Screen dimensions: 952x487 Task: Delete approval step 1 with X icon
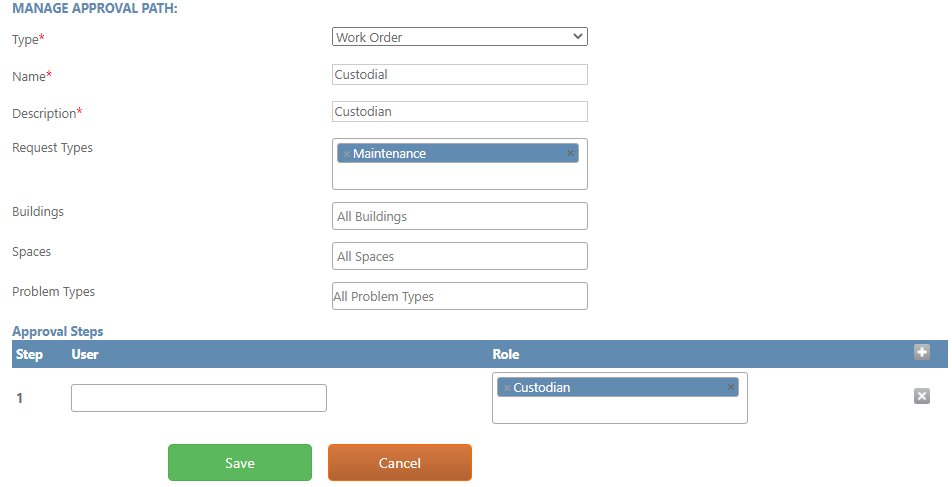point(922,397)
